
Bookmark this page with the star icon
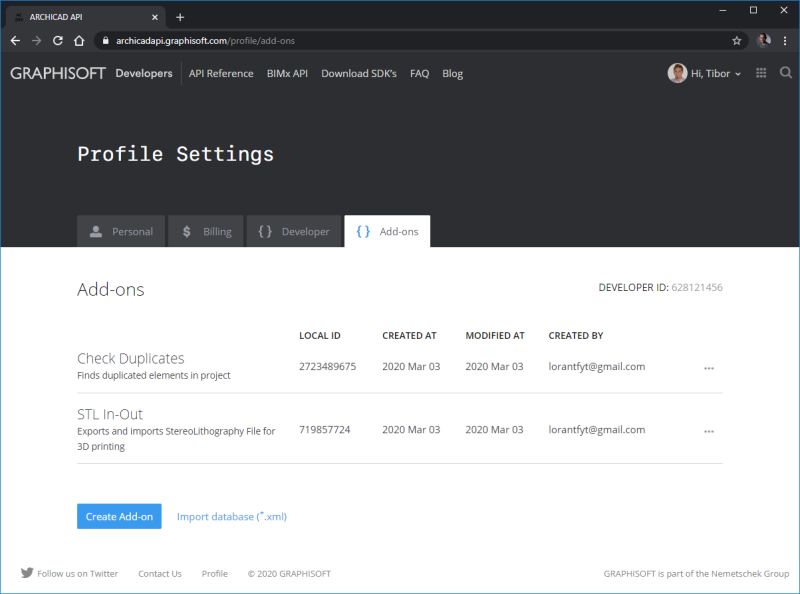tap(736, 41)
